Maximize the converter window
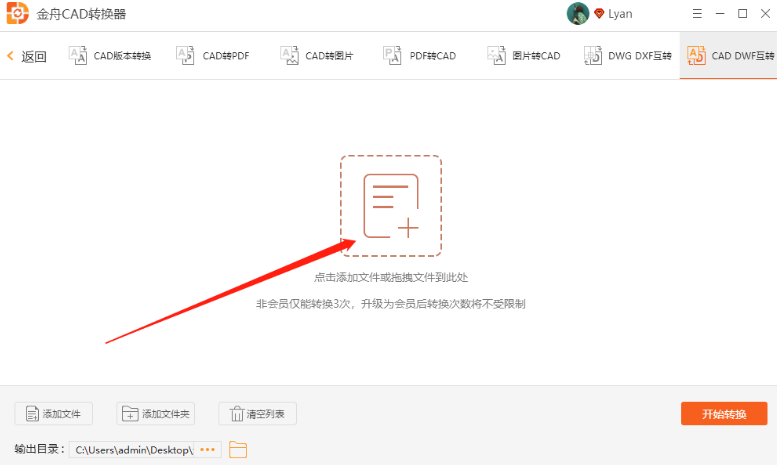This screenshot has width=777, height=465. [x=743, y=14]
